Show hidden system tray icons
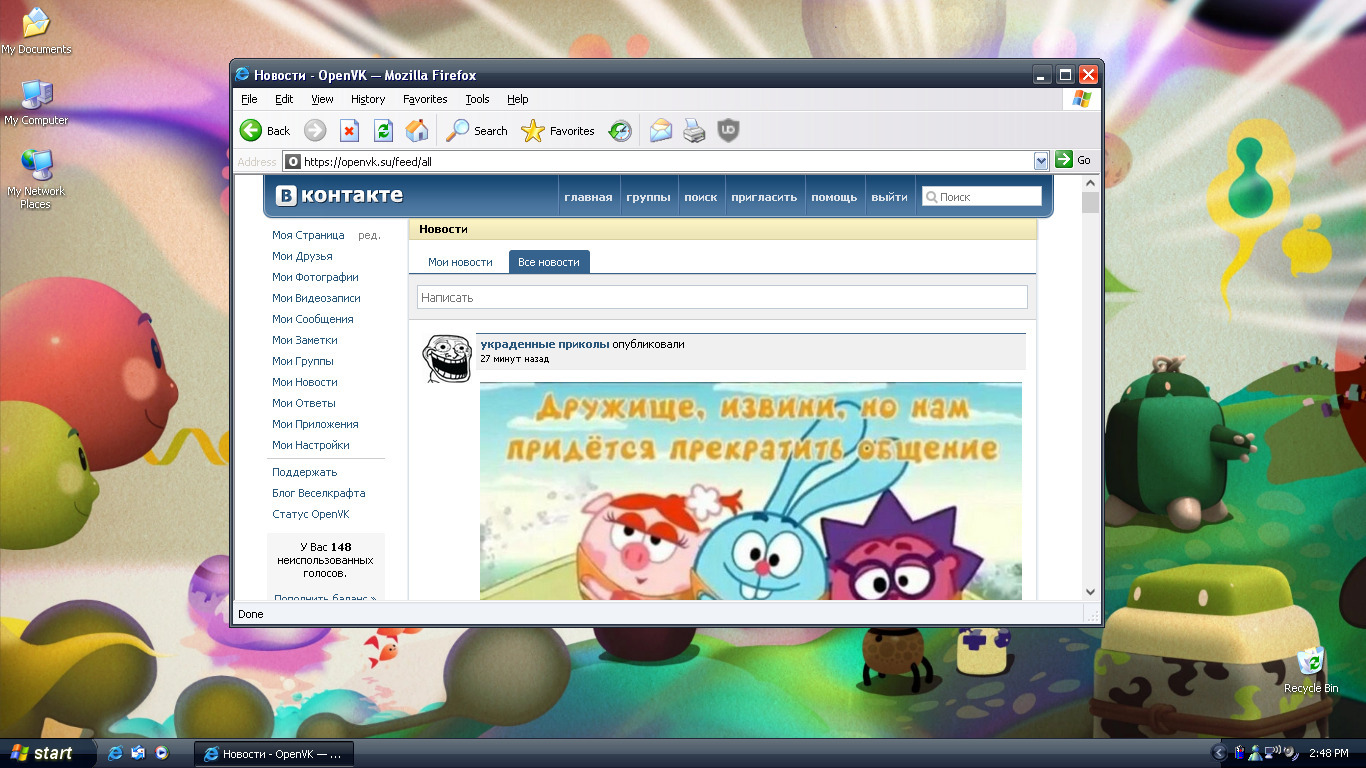Screen dimensions: 1366x768 [1218, 753]
